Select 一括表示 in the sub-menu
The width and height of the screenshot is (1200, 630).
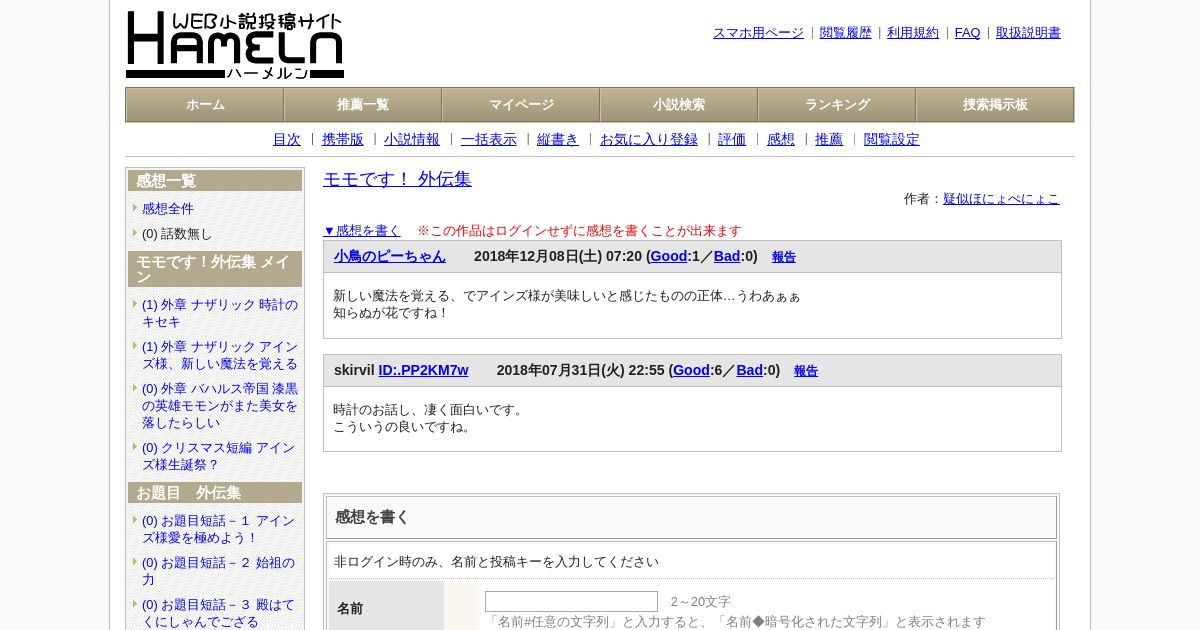click(x=489, y=140)
